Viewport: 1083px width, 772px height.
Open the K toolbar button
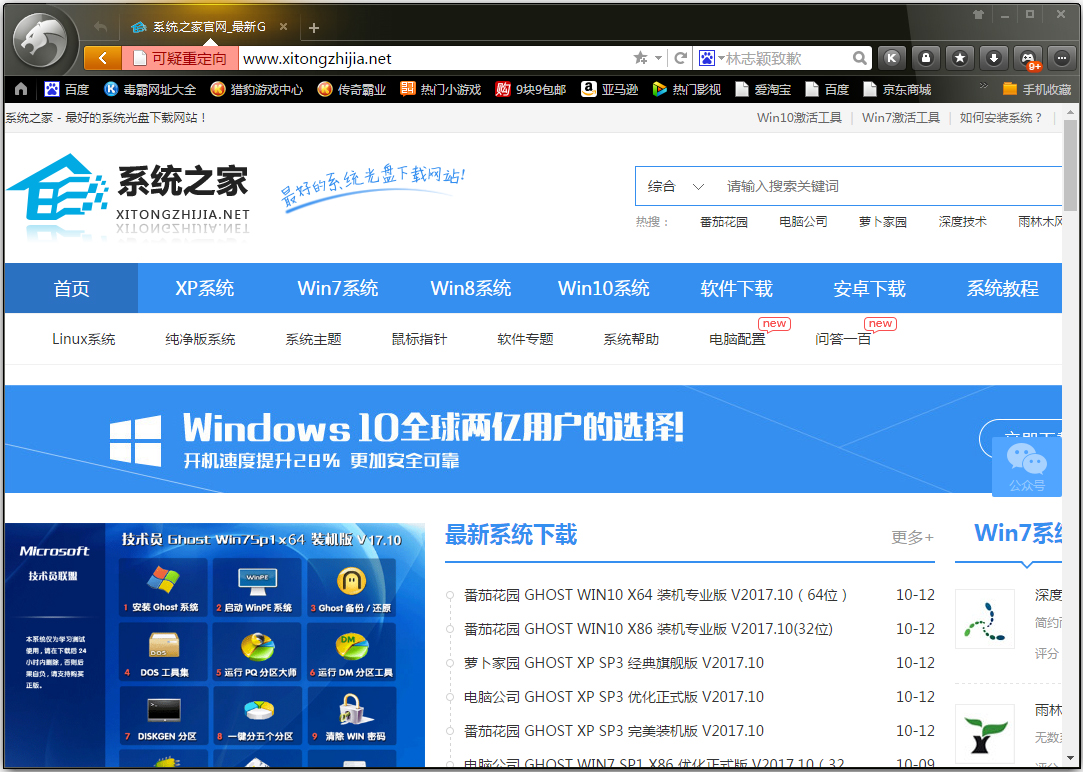(x=892, y=59)
